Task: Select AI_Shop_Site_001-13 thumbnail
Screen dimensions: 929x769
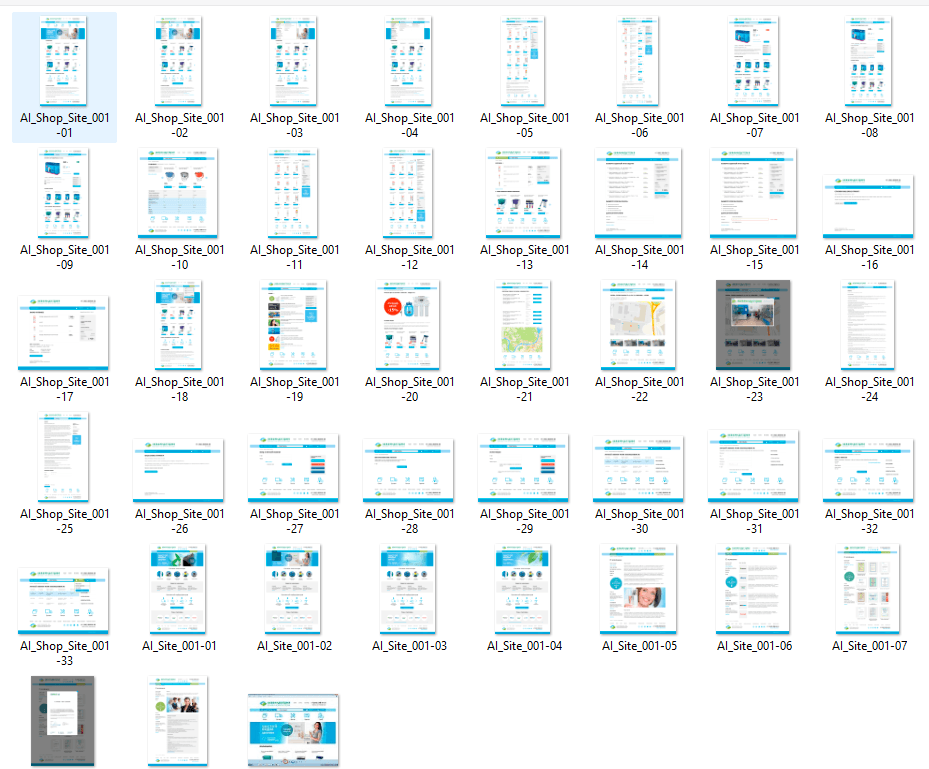Action: point(523,193)
